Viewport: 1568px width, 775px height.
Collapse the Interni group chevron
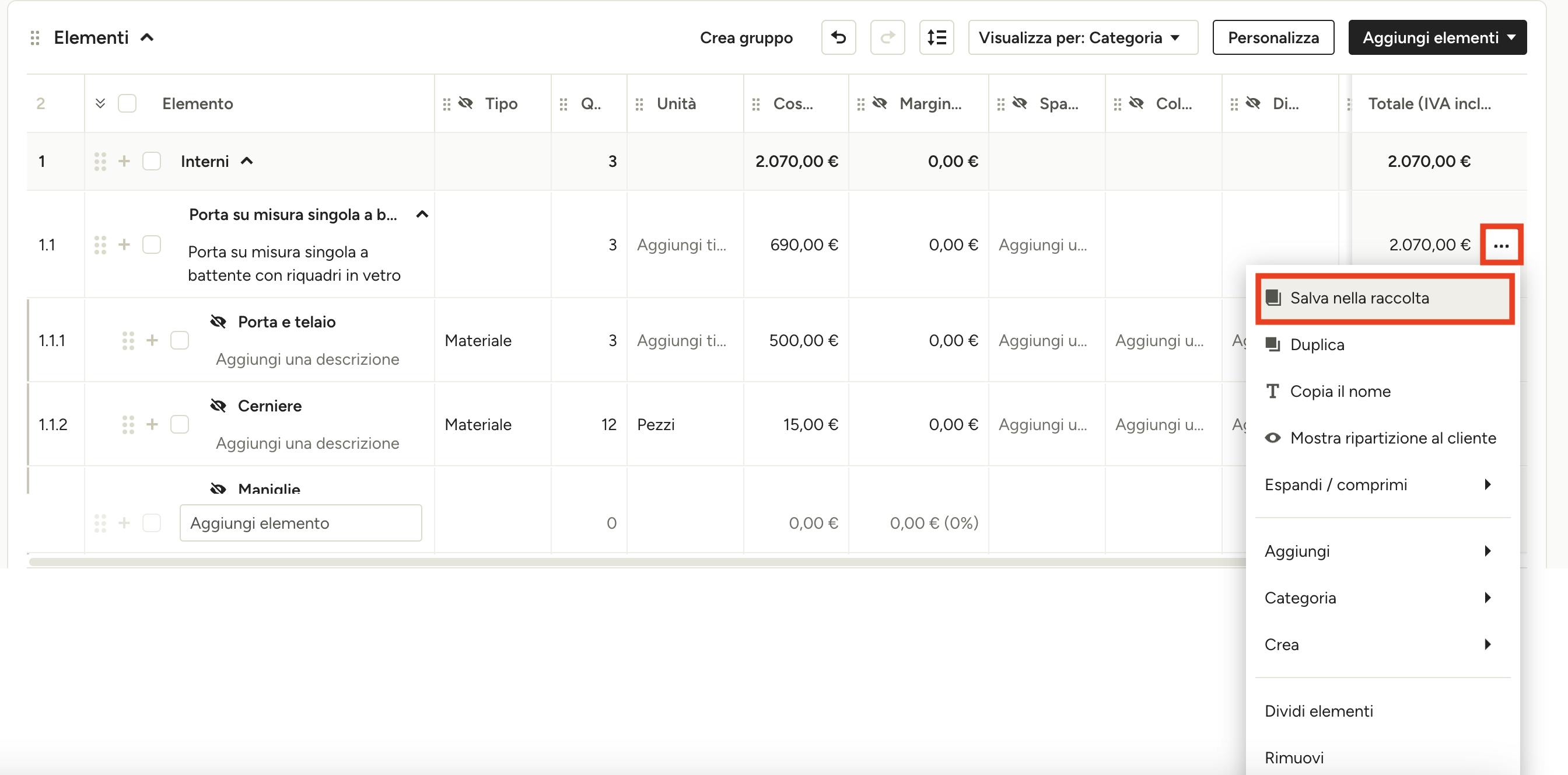point(247,160)
